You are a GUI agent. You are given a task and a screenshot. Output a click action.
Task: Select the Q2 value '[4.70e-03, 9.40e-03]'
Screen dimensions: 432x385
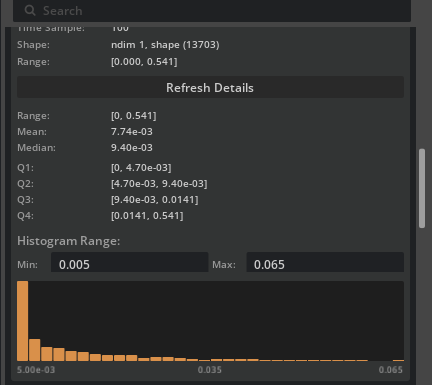tap(159, 184)
